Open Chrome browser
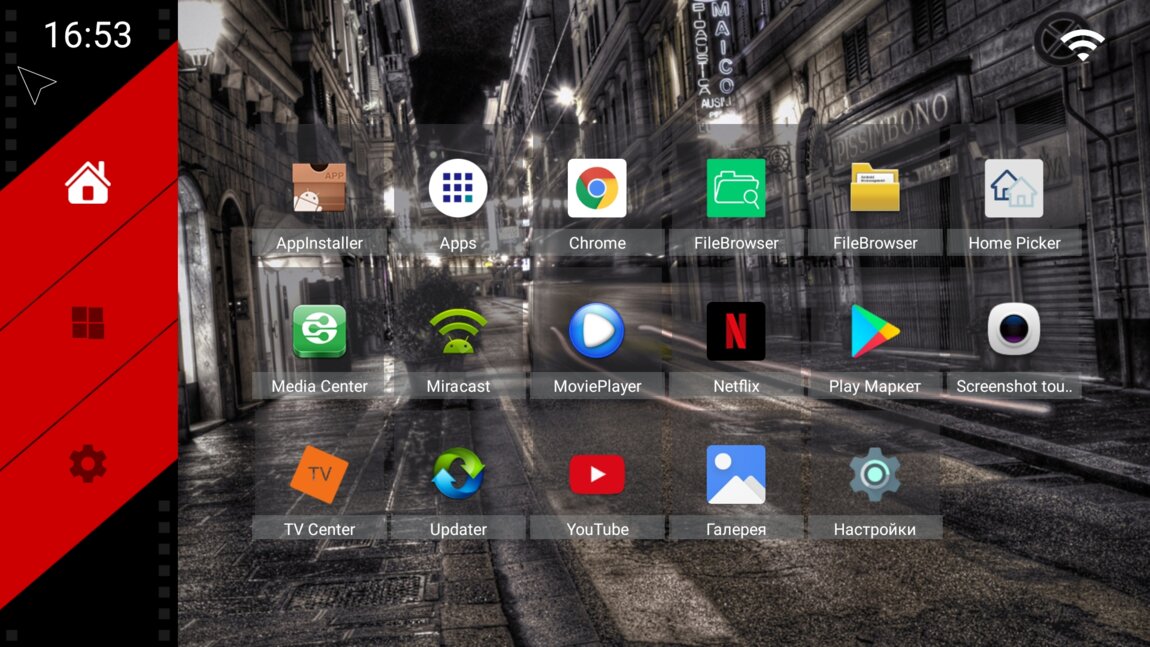 pos(597,189)
